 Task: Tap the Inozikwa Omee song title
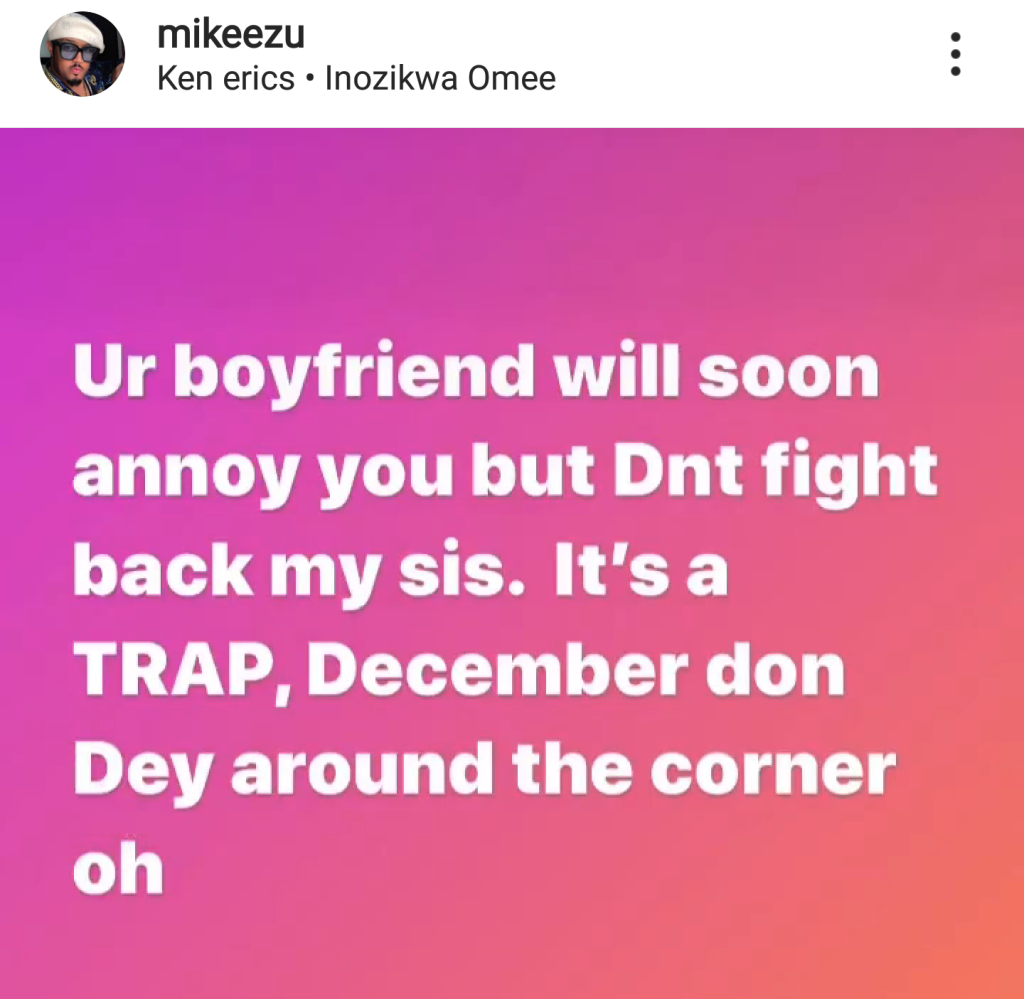pyautogui.click(x=440, y=78)
